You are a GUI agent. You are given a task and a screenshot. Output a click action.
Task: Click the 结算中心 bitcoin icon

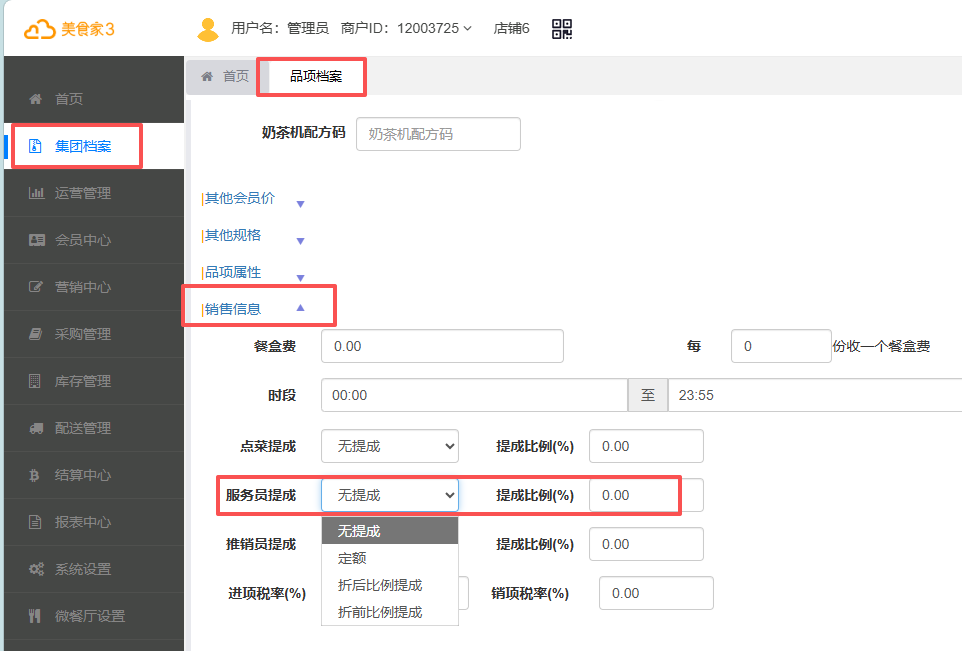pyautogui.click(x=34, y=476)
